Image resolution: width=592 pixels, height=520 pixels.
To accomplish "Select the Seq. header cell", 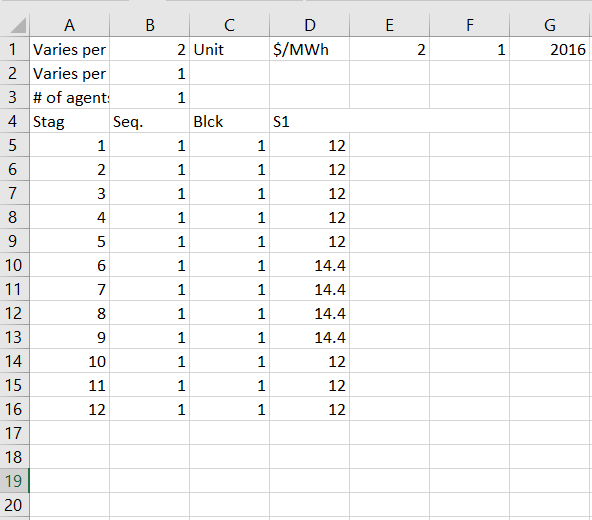I will (x=150, y=121).
